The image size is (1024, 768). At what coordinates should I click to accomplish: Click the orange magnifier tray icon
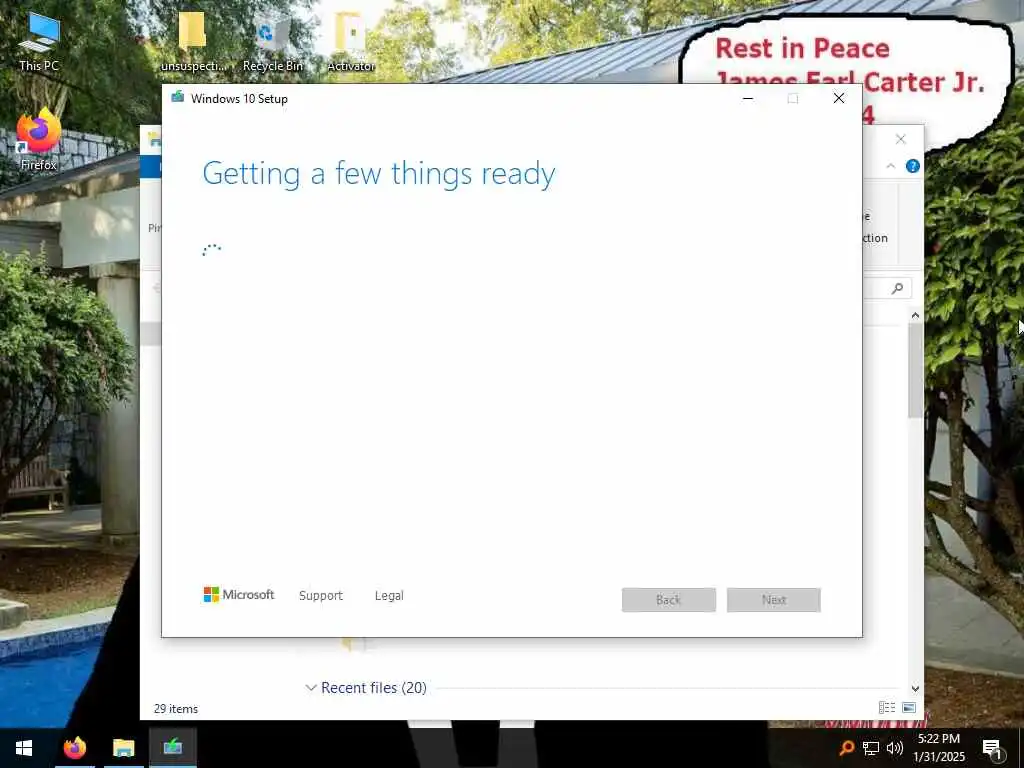pyautogui.click(x=847, y=748)
